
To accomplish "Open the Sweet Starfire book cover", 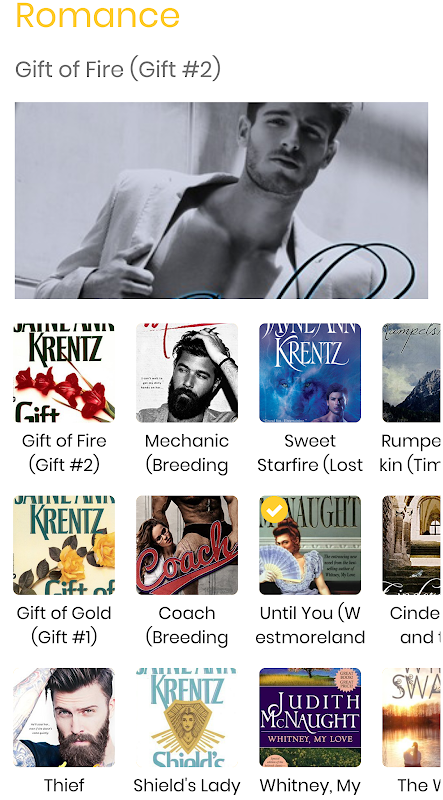I will pos(310,372).
